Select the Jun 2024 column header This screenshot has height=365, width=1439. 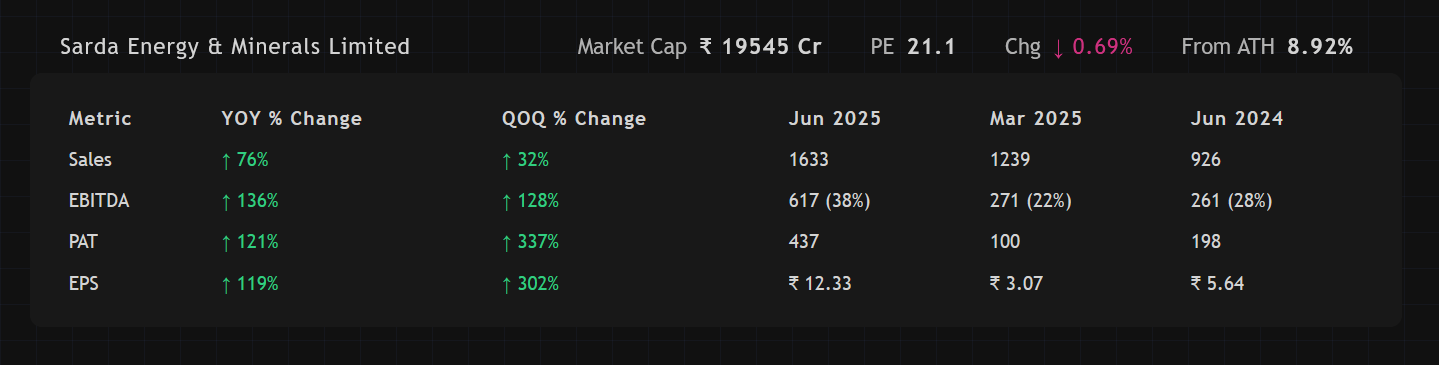[x=1237, y=119]
